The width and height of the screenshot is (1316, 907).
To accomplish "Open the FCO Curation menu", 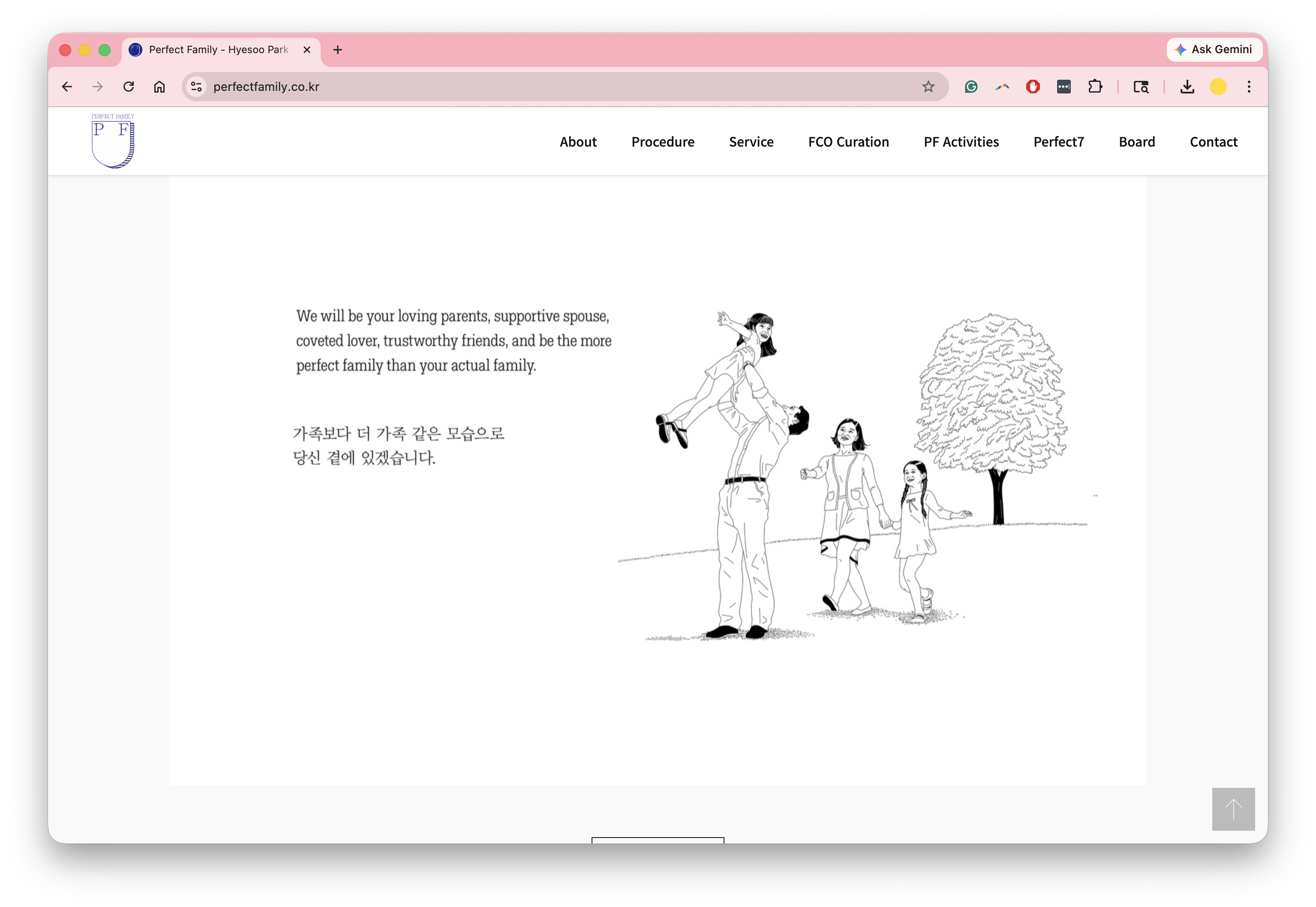I will pyautogui.click(x=848, y=142).
